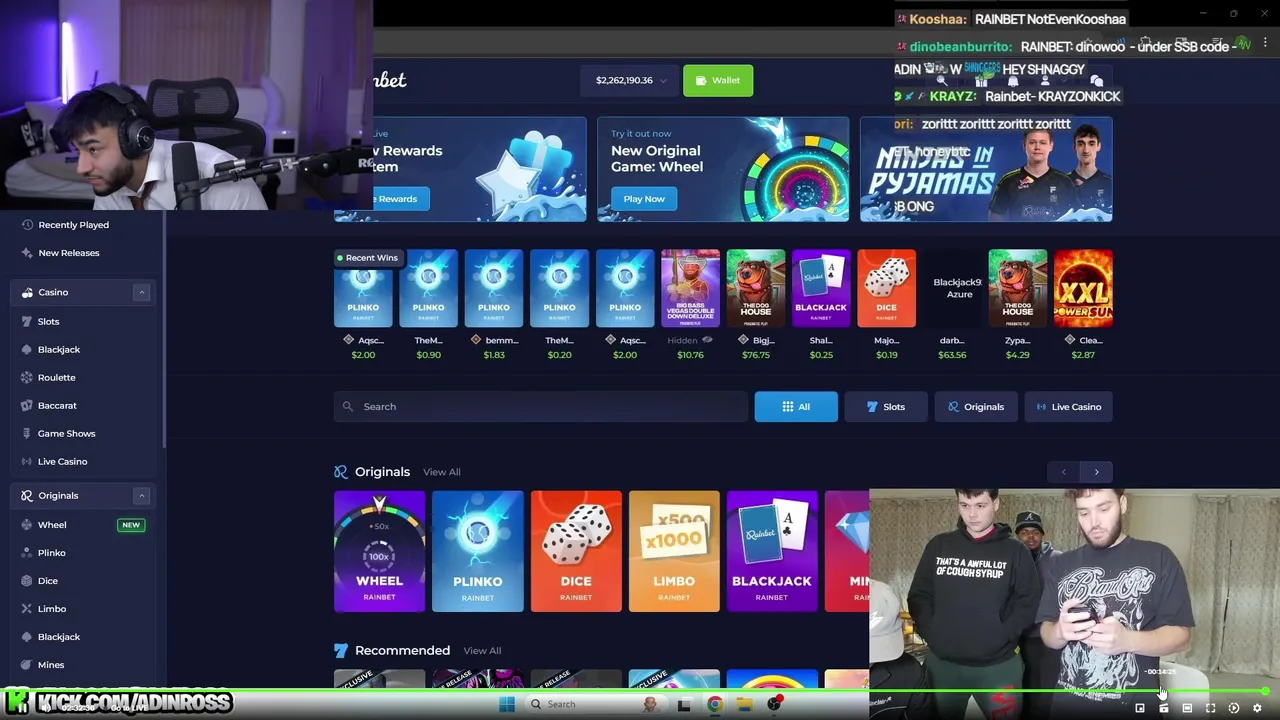Open the video player settings gear
Image resolution: width=1280 pixels, height=720 pixels.
[x=1257, y=708]
